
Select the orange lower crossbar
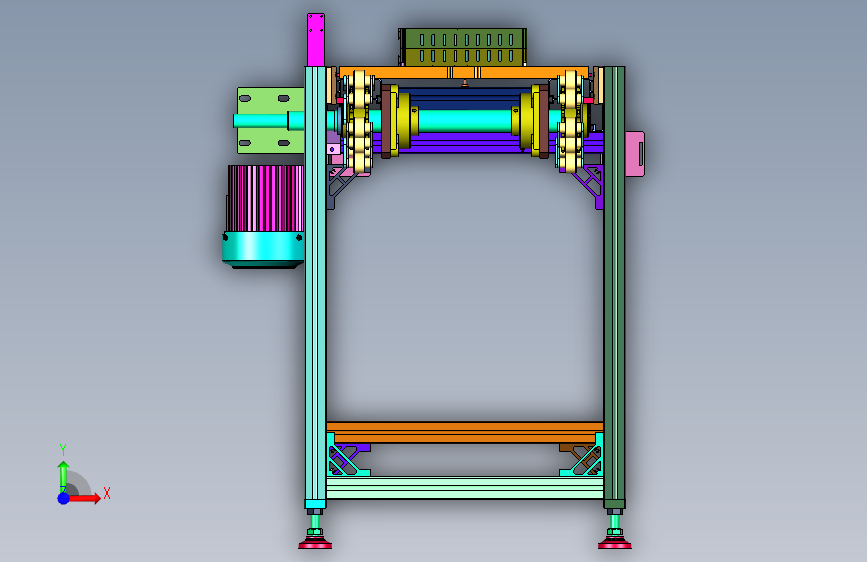pos(464,432)
